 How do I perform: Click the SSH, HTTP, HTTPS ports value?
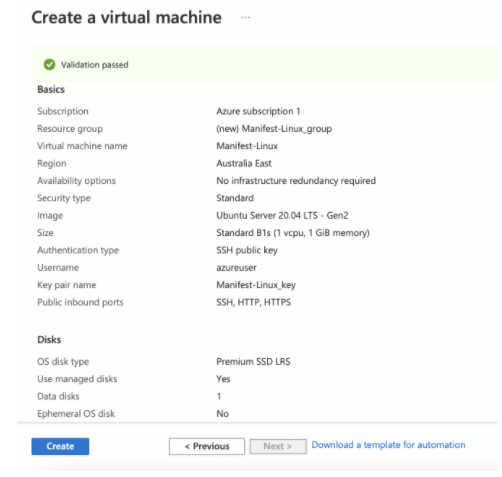[254, 302]
